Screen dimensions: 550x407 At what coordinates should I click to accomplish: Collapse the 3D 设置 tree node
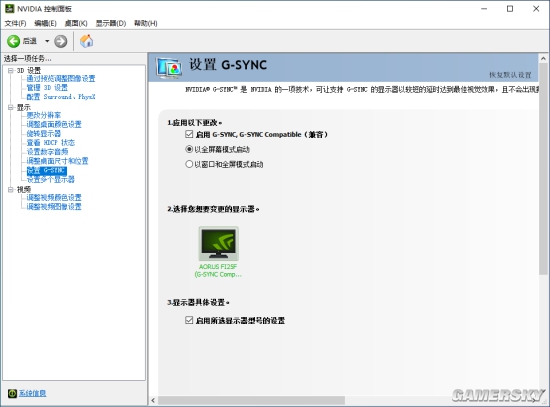point(11,71)
